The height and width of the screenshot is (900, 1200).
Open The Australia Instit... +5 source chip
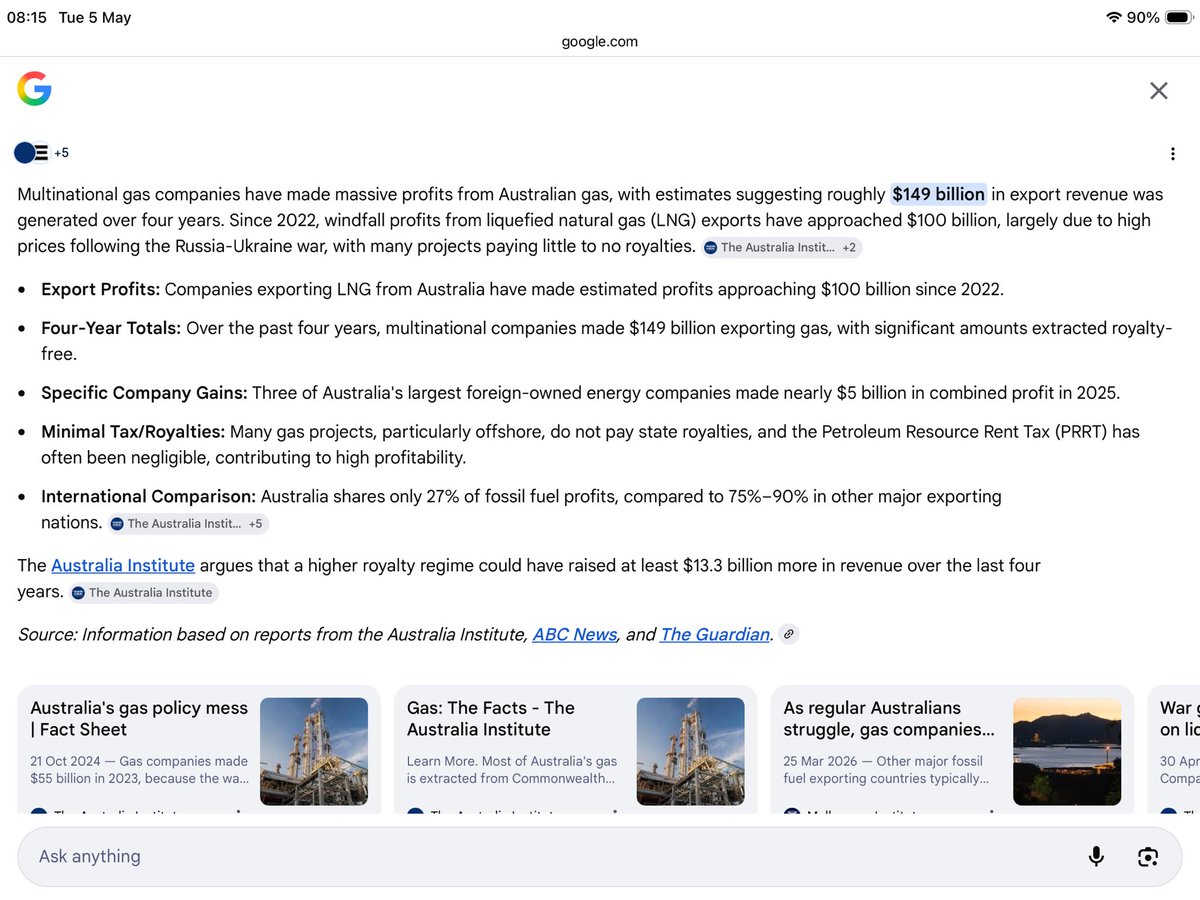coord(188,523)
